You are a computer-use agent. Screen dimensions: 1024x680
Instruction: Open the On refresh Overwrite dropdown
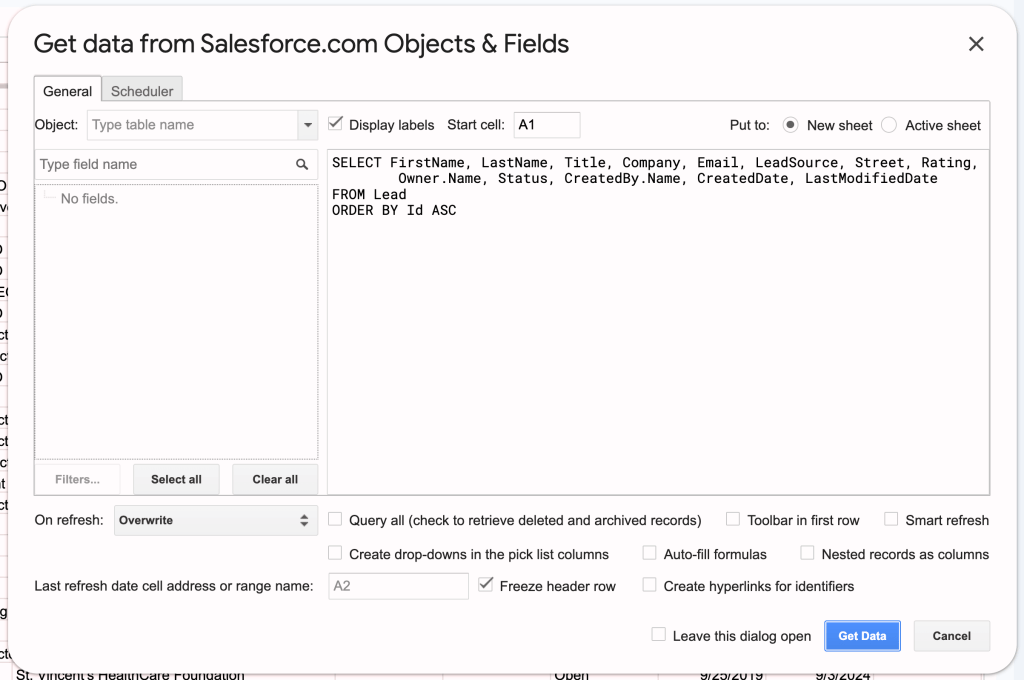(216, 521)
